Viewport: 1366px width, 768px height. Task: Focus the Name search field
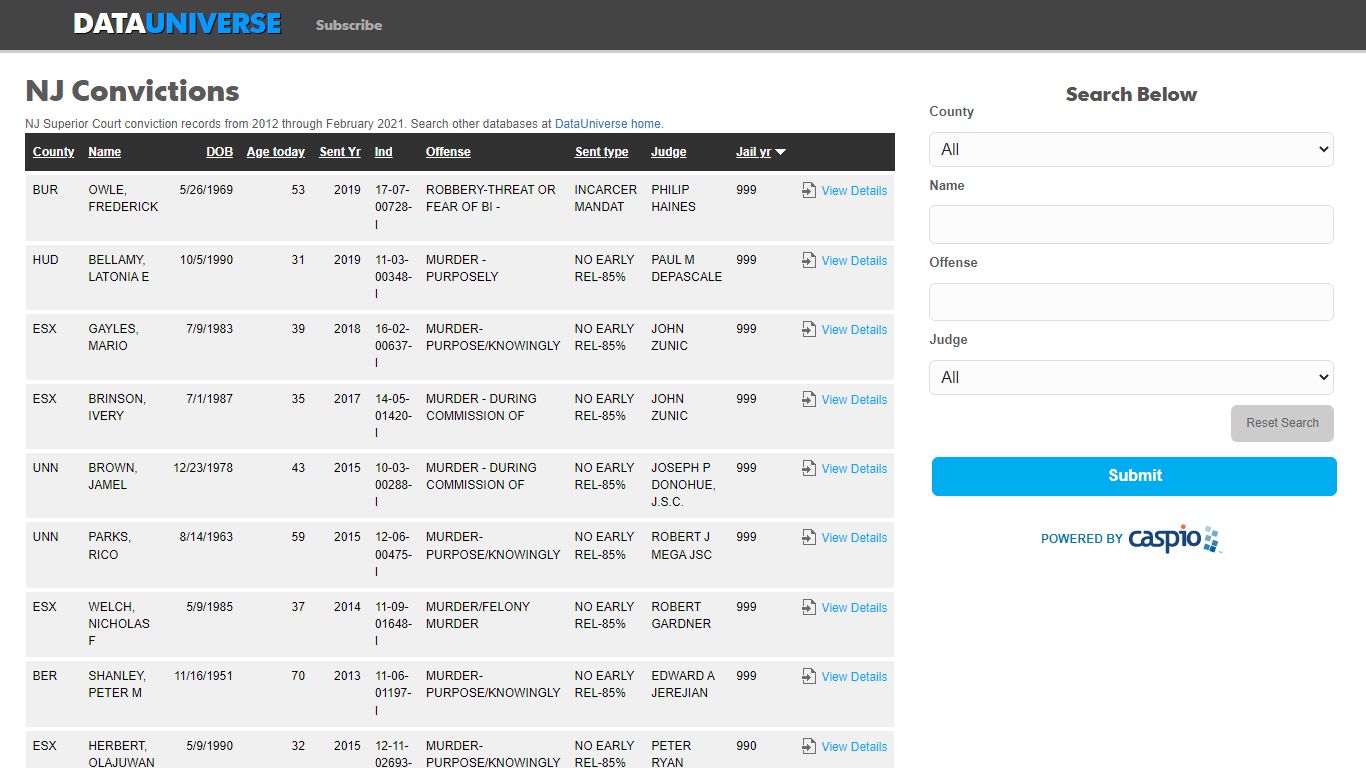(1131, 224)
